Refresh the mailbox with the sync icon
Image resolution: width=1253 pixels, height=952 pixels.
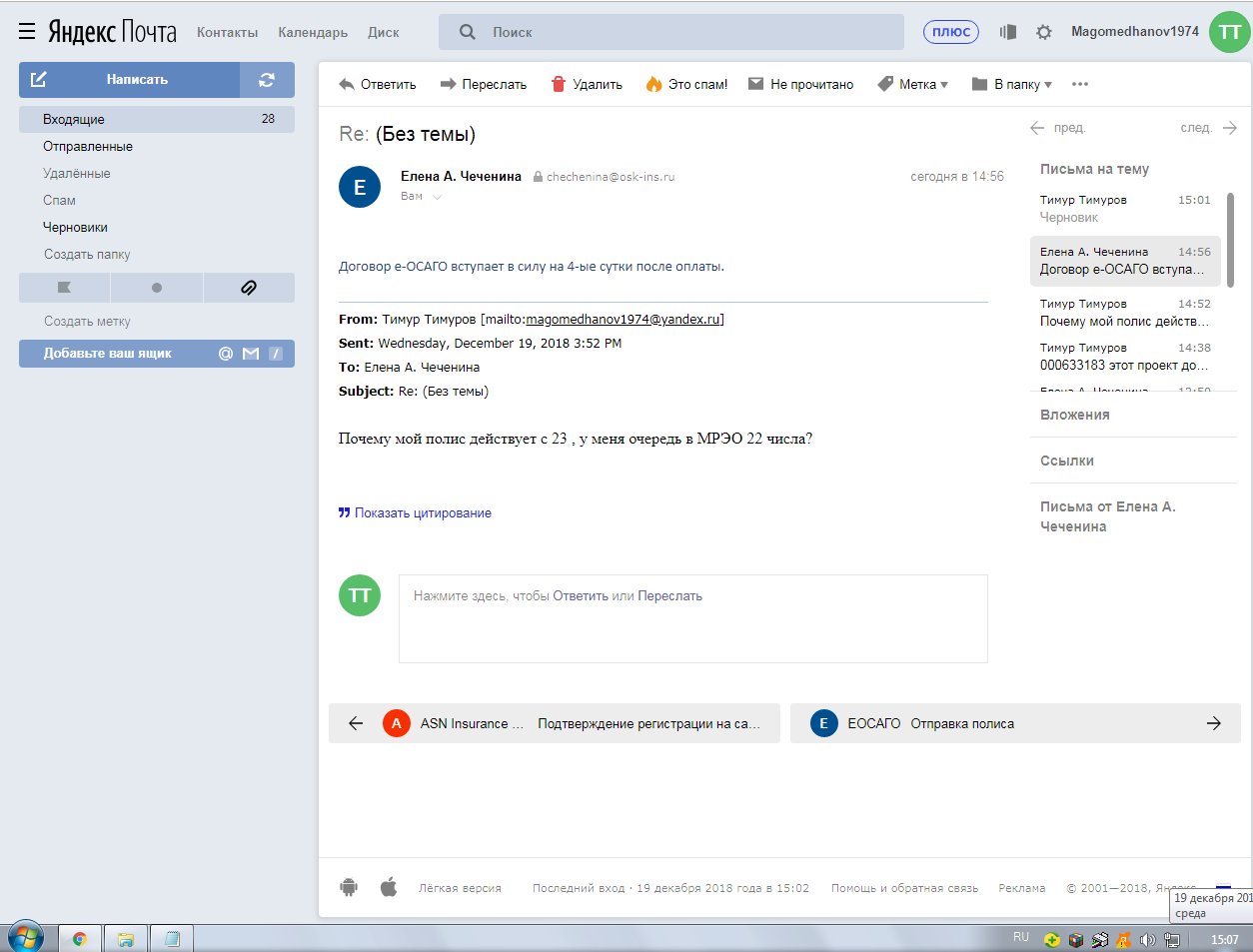pos(267,80)
